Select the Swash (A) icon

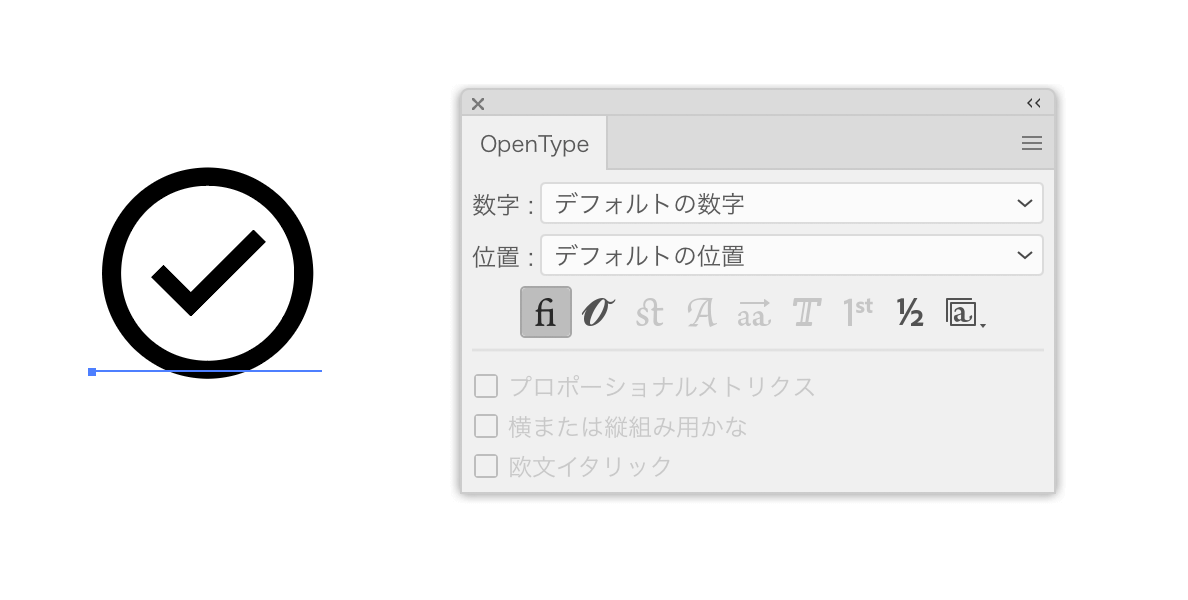(x=702, y=312)
